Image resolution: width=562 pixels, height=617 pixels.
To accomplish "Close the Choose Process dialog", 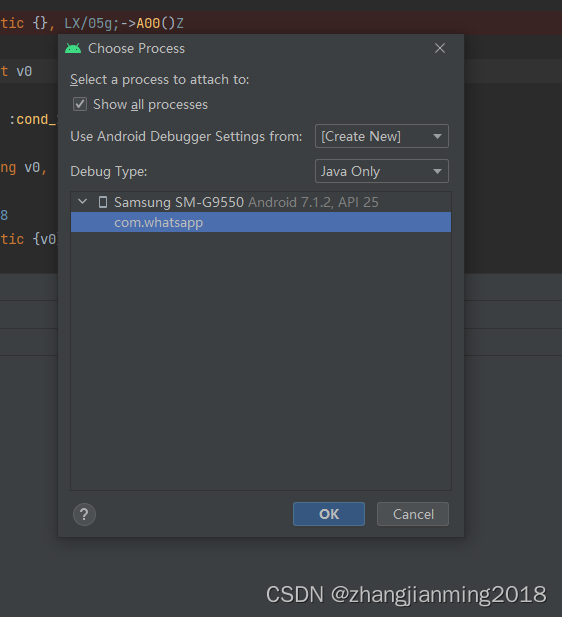I will tap(440, 48).
